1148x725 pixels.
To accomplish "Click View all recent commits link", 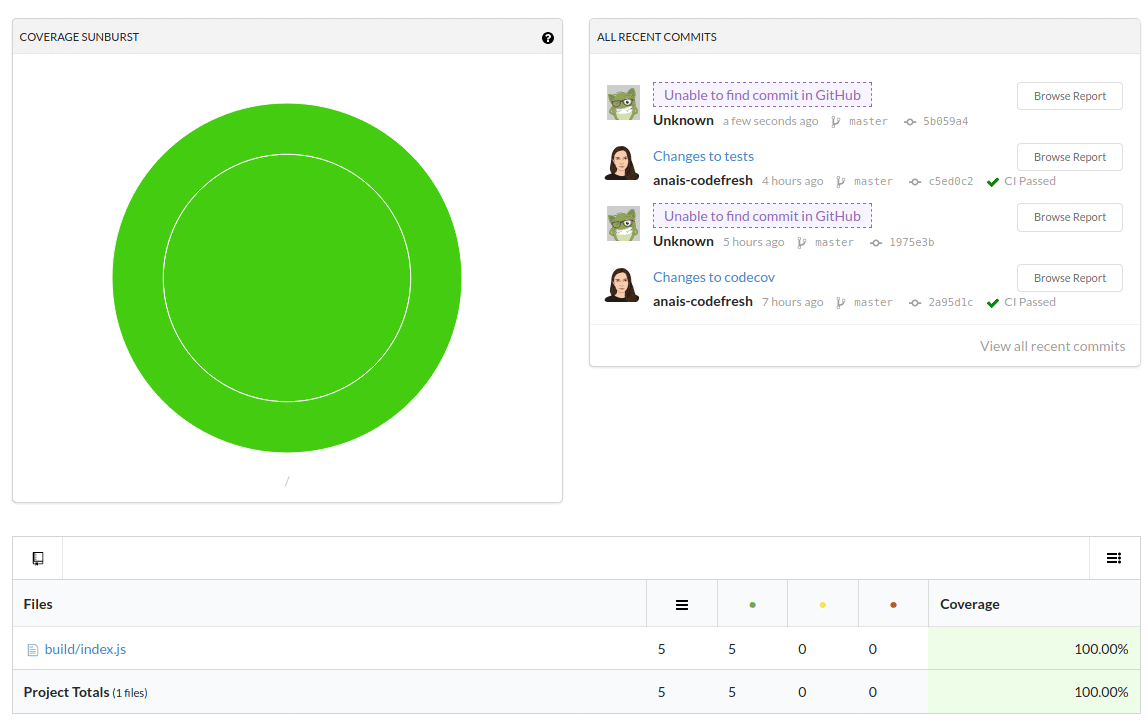I will (x=1052, y=346).
